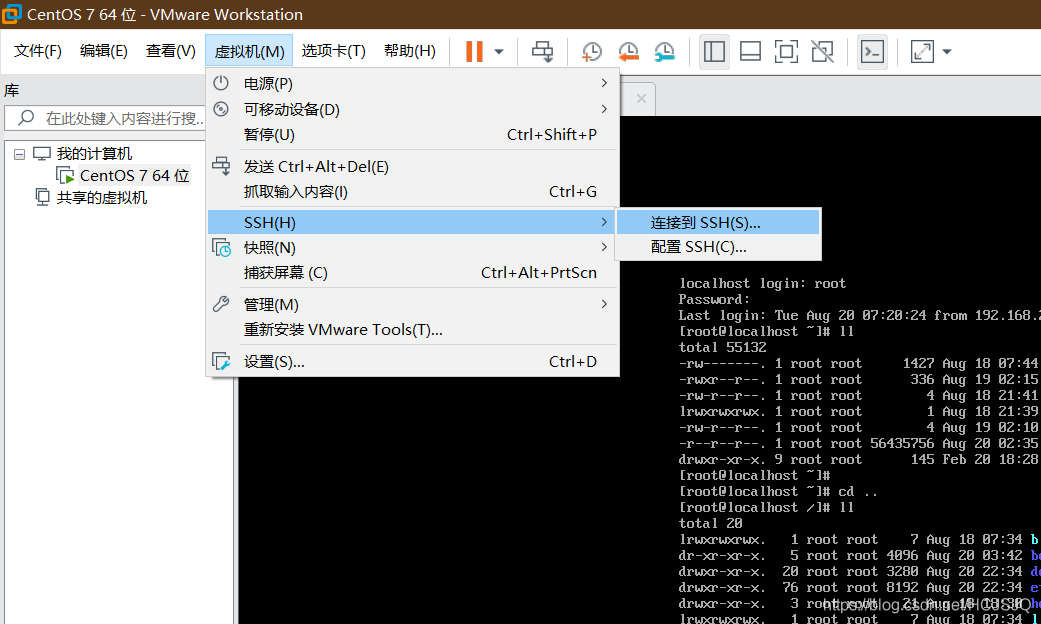Select 连接到 SSH(S)... in the submenu
1041x624 pixels.
718,222
